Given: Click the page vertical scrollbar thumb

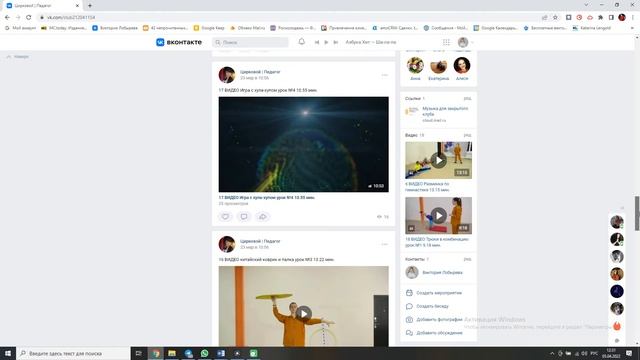Looking at the screenshot, I should (637, 213).
